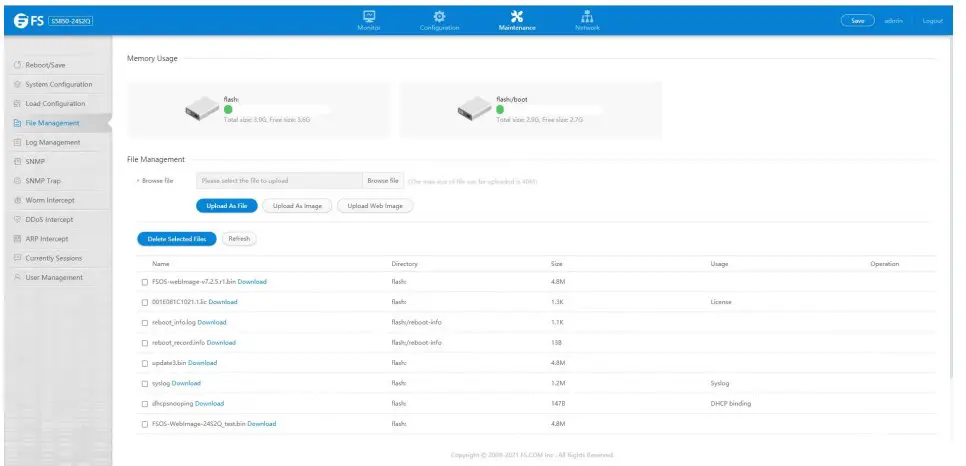Download reboot_record.info
The image size is (966, 466).
[221, 343]
